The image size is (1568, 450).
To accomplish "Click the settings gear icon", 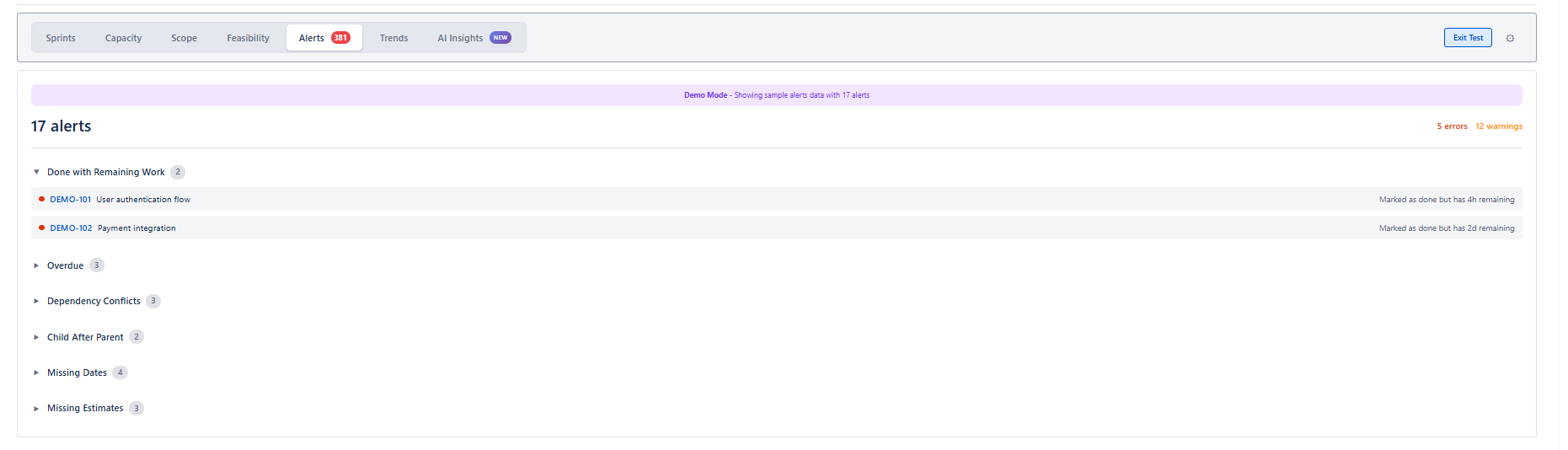I will [x=1510, y=38].
